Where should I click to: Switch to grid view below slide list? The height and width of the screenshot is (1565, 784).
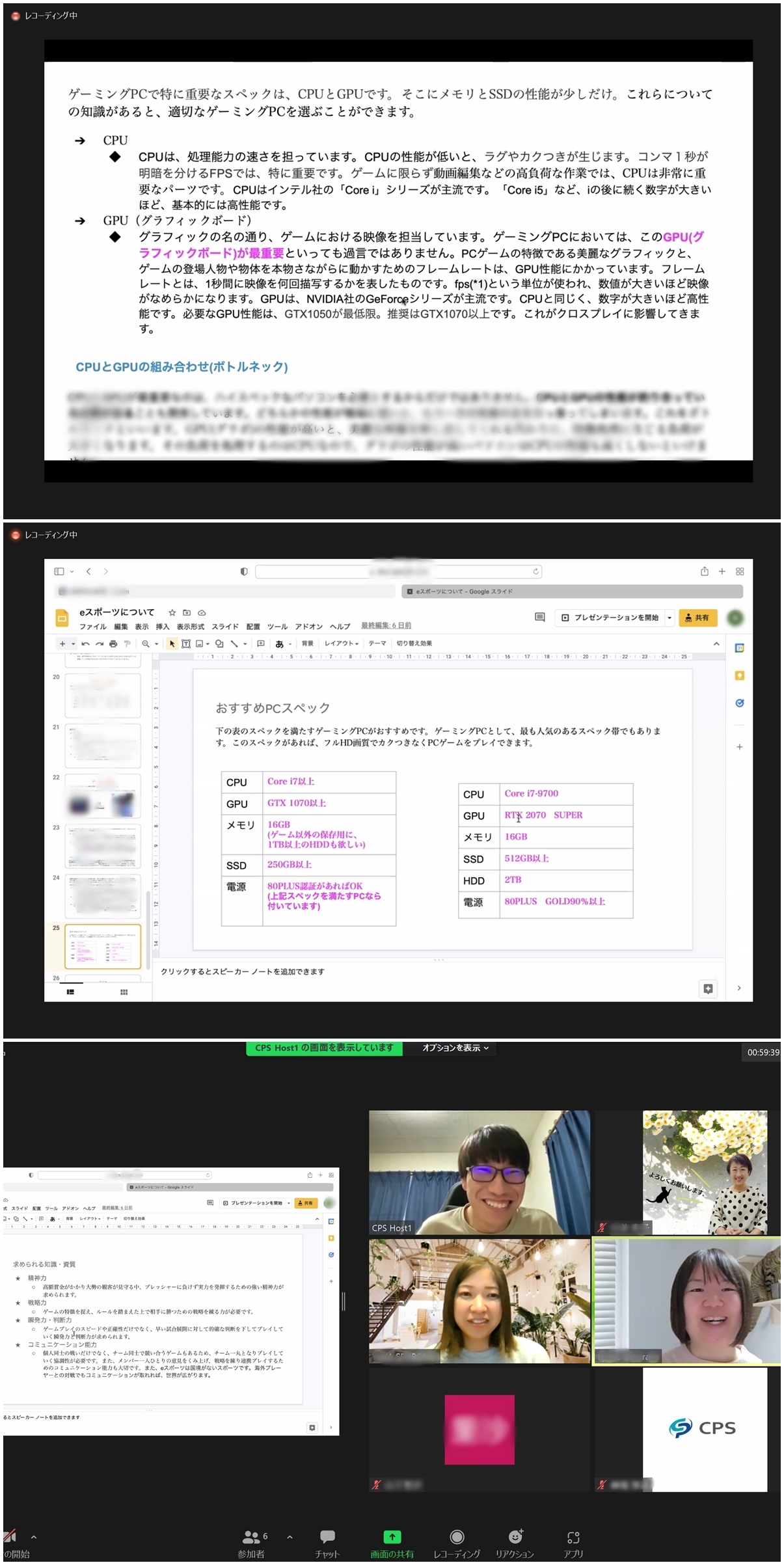[x=124, y=992]
